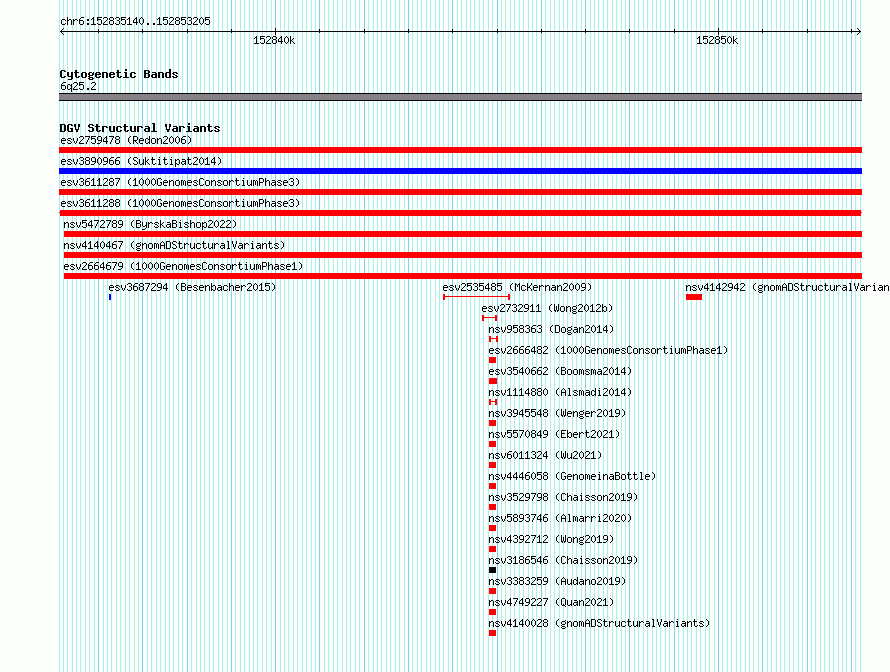This screenshot has width=890, height=672.
Task: Select the blue esv3890966 variant bar
Action: (460, 171)
